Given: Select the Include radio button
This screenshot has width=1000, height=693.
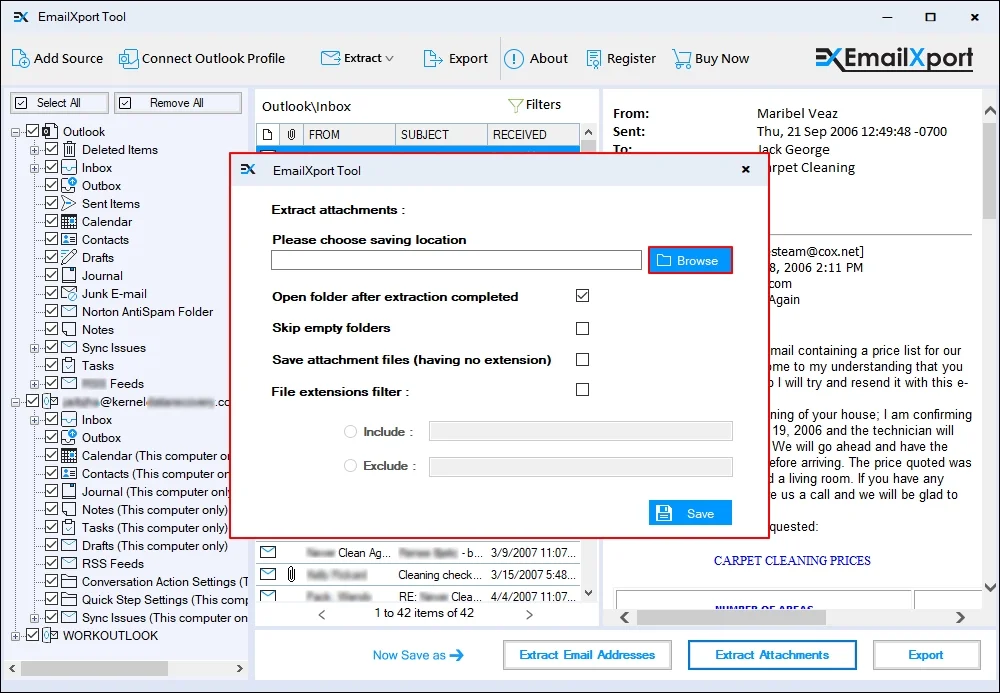Looking at the screenshot, I should click(x=351, y=432).
